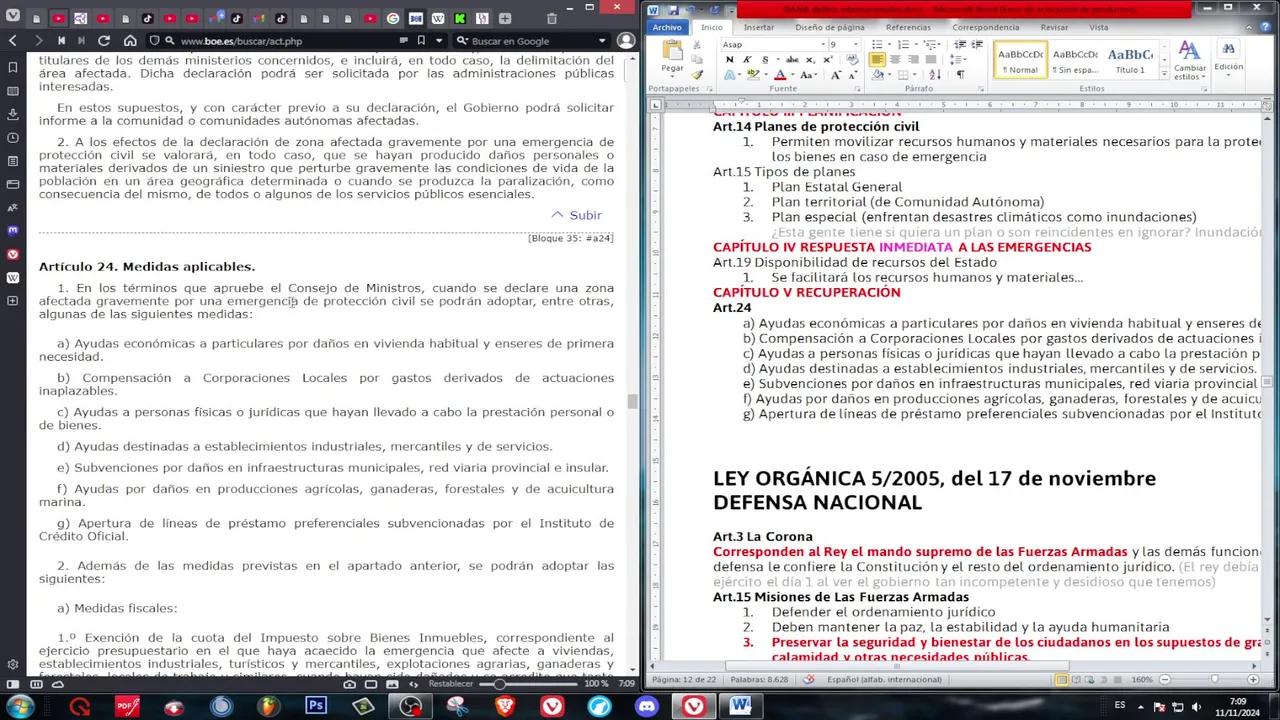
Task: Toggle superscript formatting in Word
Action: pyautogui.click(x=827, y=60)
